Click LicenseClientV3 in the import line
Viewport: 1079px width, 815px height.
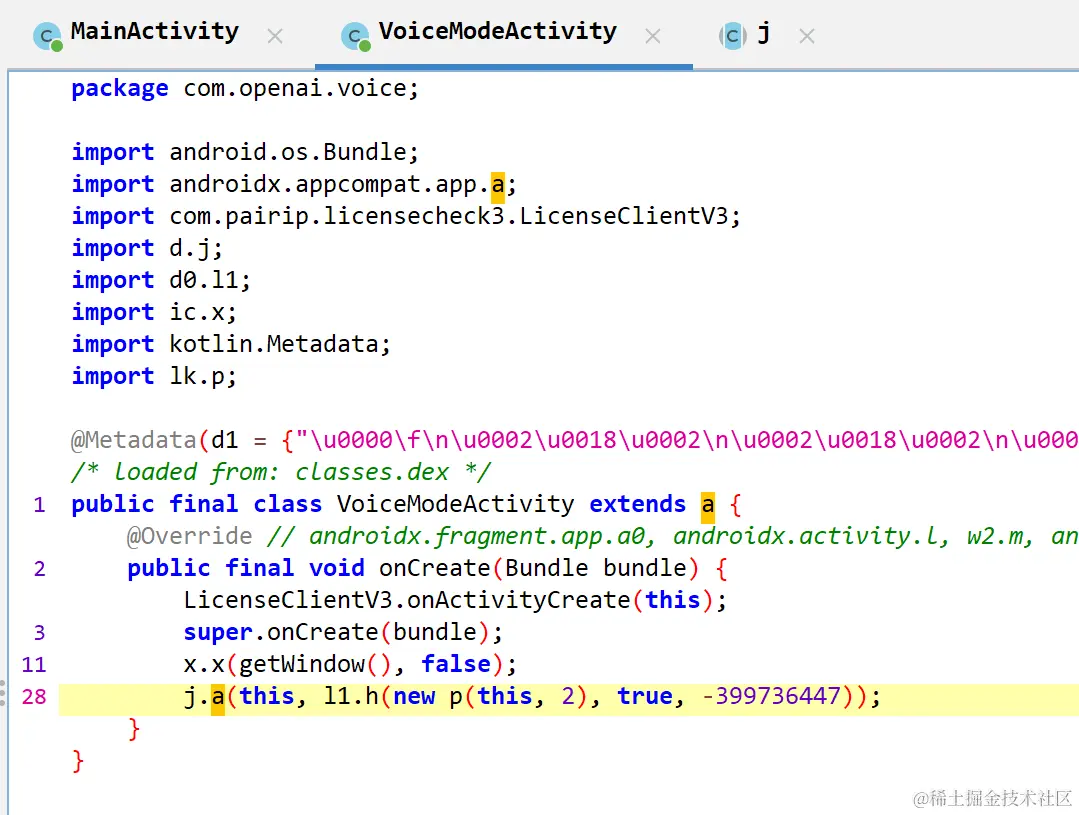tap(623, 216)
